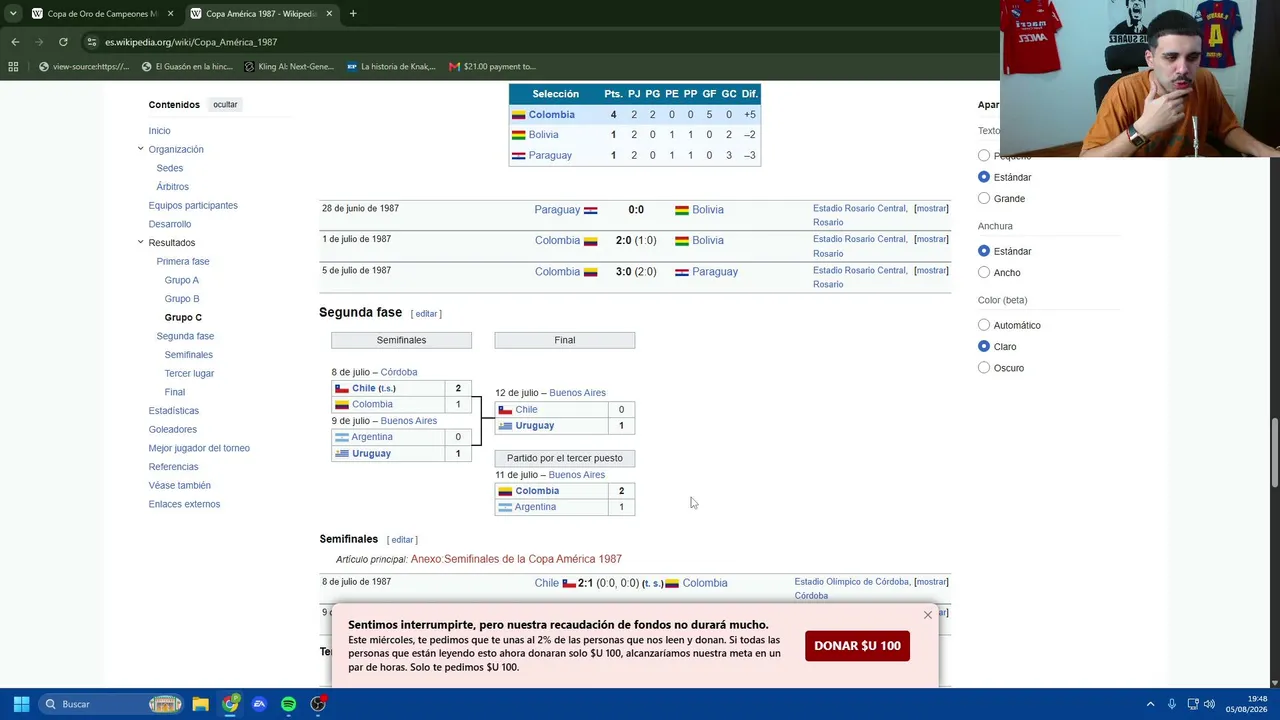Show details for Colombia 3:0 Paraguay match
This screenshot has width=1280, height=720.
[931, 270]
